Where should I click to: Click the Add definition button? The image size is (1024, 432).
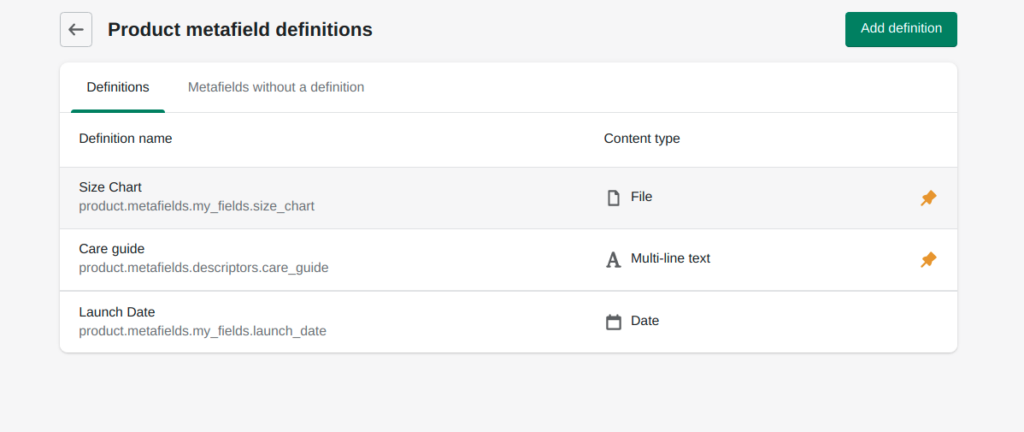(900, 29)
